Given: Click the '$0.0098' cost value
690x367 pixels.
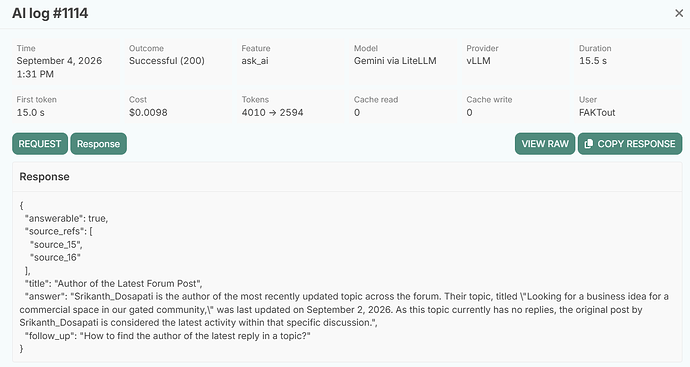Looking at the screenshot, I should click(148, 113).
